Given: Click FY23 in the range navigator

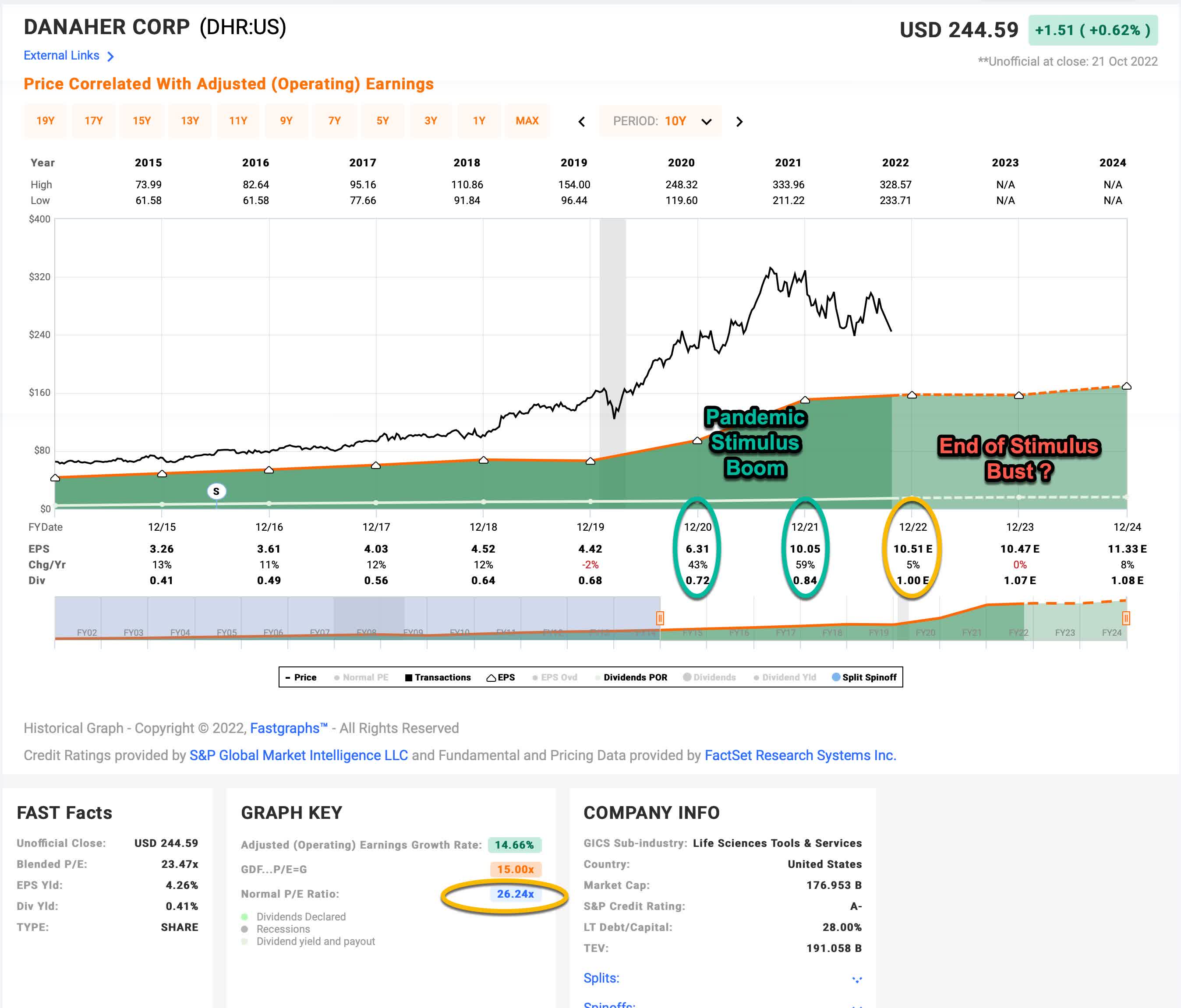Looking at the screenshot, I should coord(1065,632).
